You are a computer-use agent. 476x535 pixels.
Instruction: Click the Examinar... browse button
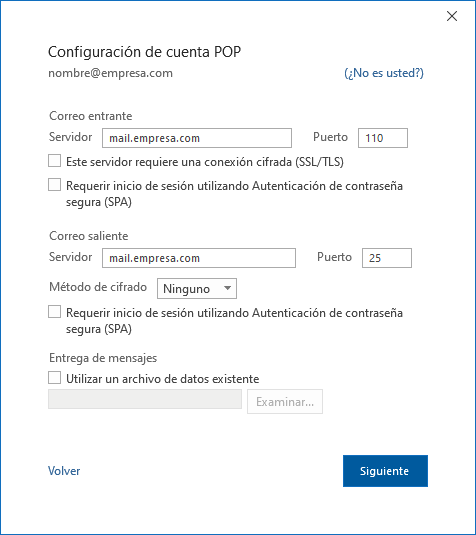point(285,402)
